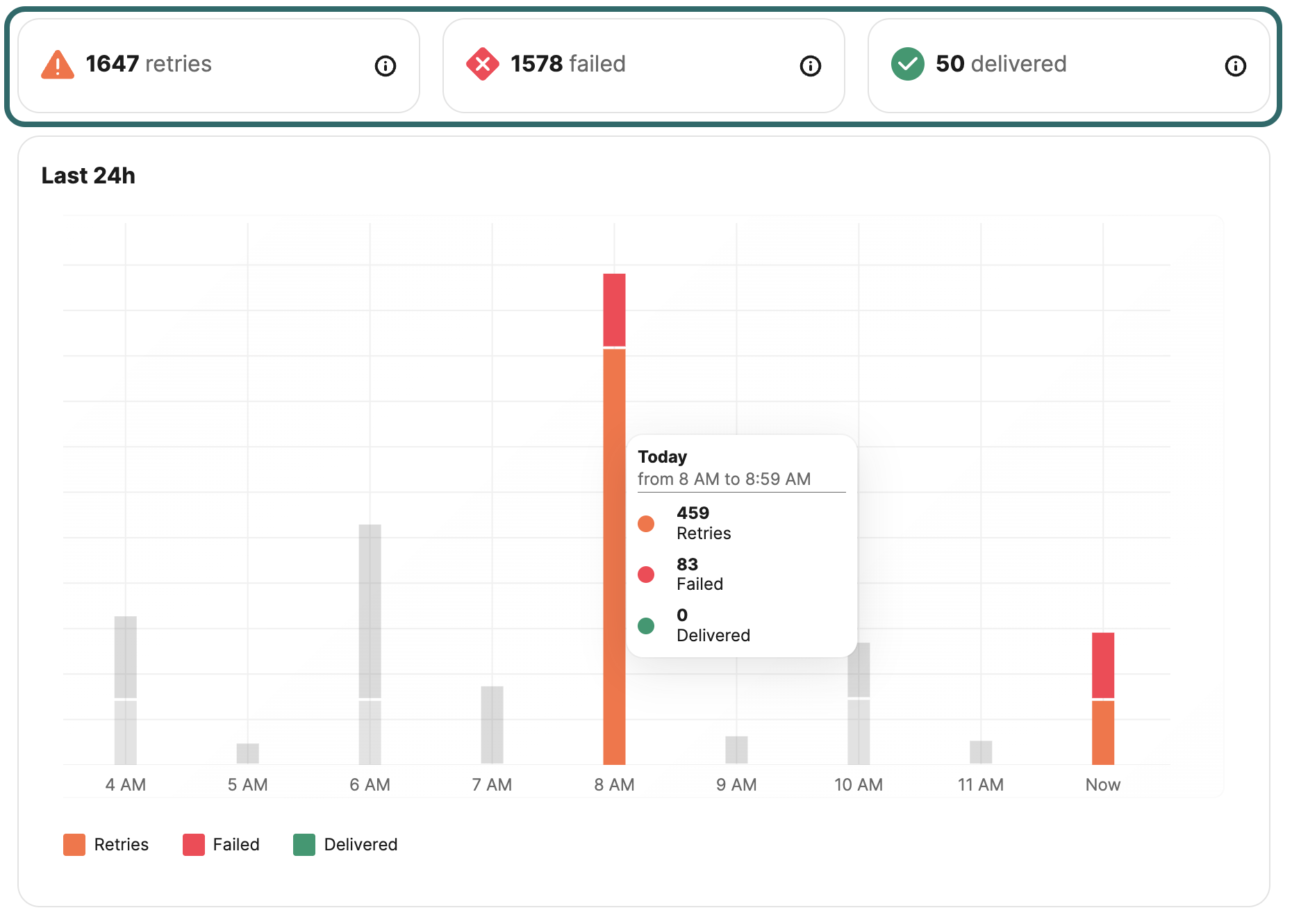Image resolution: width=1292 pixels, height=924 pixels.
Task: Click the orange warning triangle retries icon
Action: coord(58,64)
